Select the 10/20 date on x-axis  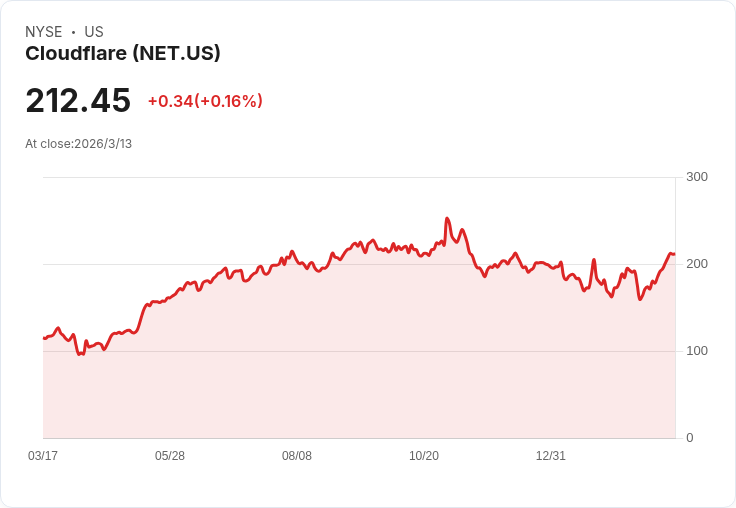[424, 456]
